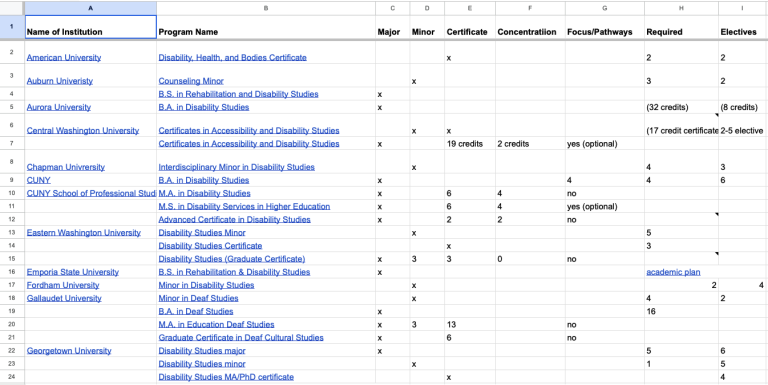Open Disability Studies MA/PhD certificate link
This screenshot has height=385, width=768.
pos(226,377)
